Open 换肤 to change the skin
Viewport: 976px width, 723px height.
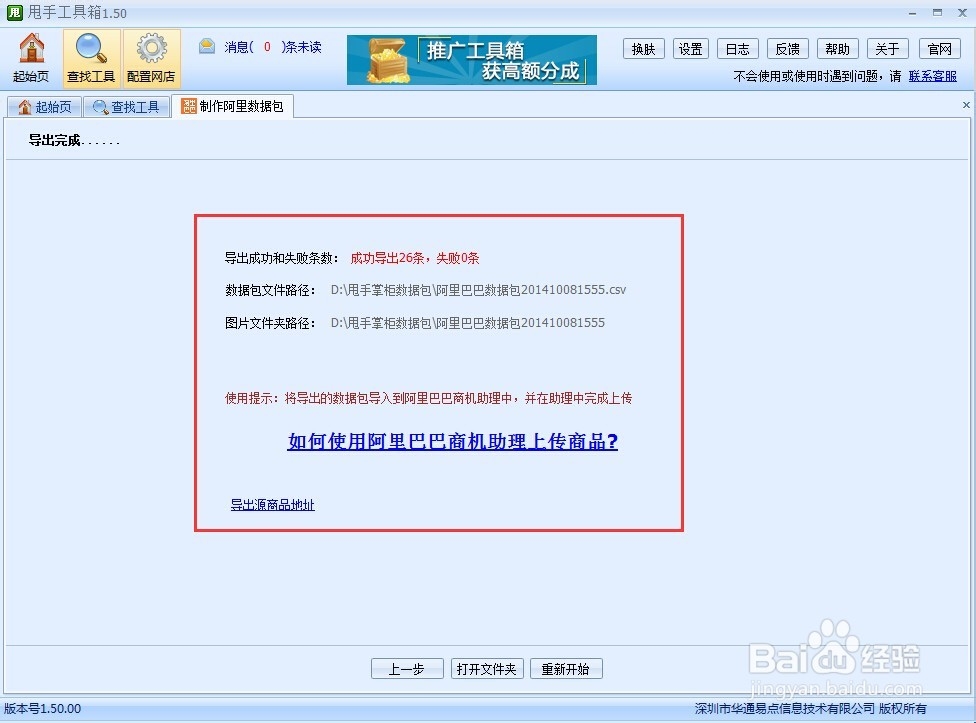(x=643, y=48)
